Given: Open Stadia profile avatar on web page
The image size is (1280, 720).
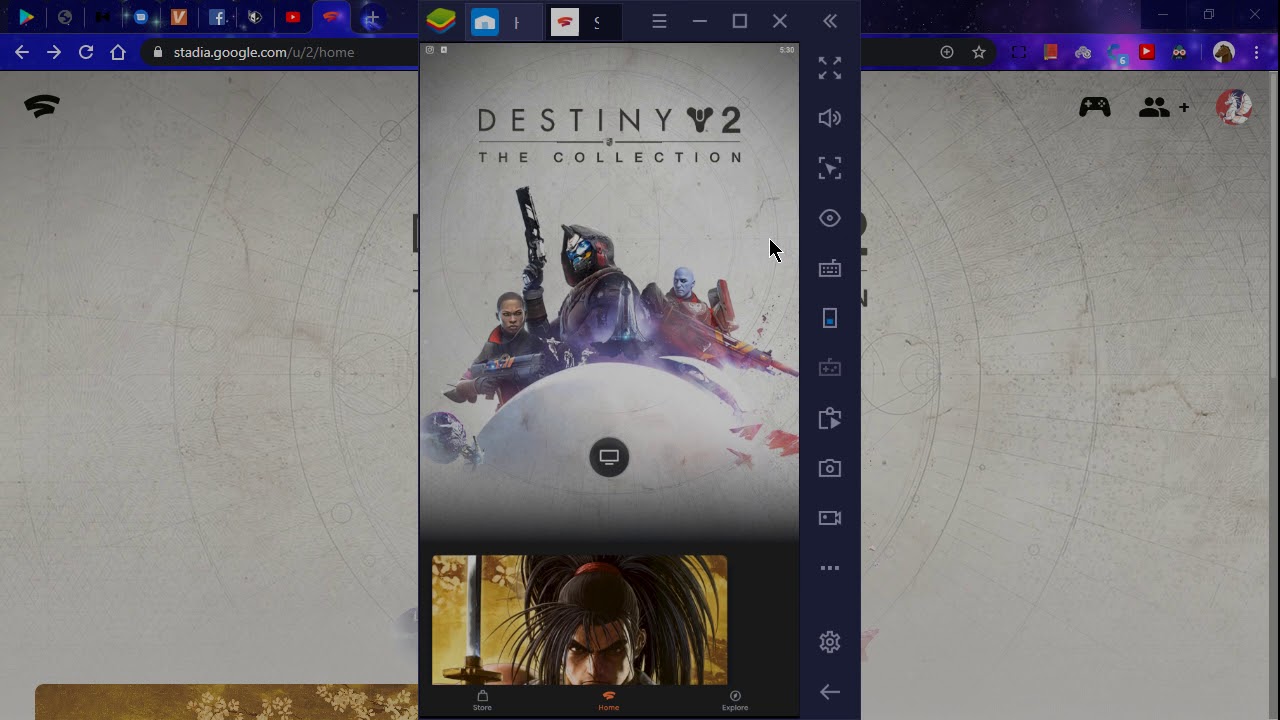Looking at the screenshot, I should (1234, 106).
